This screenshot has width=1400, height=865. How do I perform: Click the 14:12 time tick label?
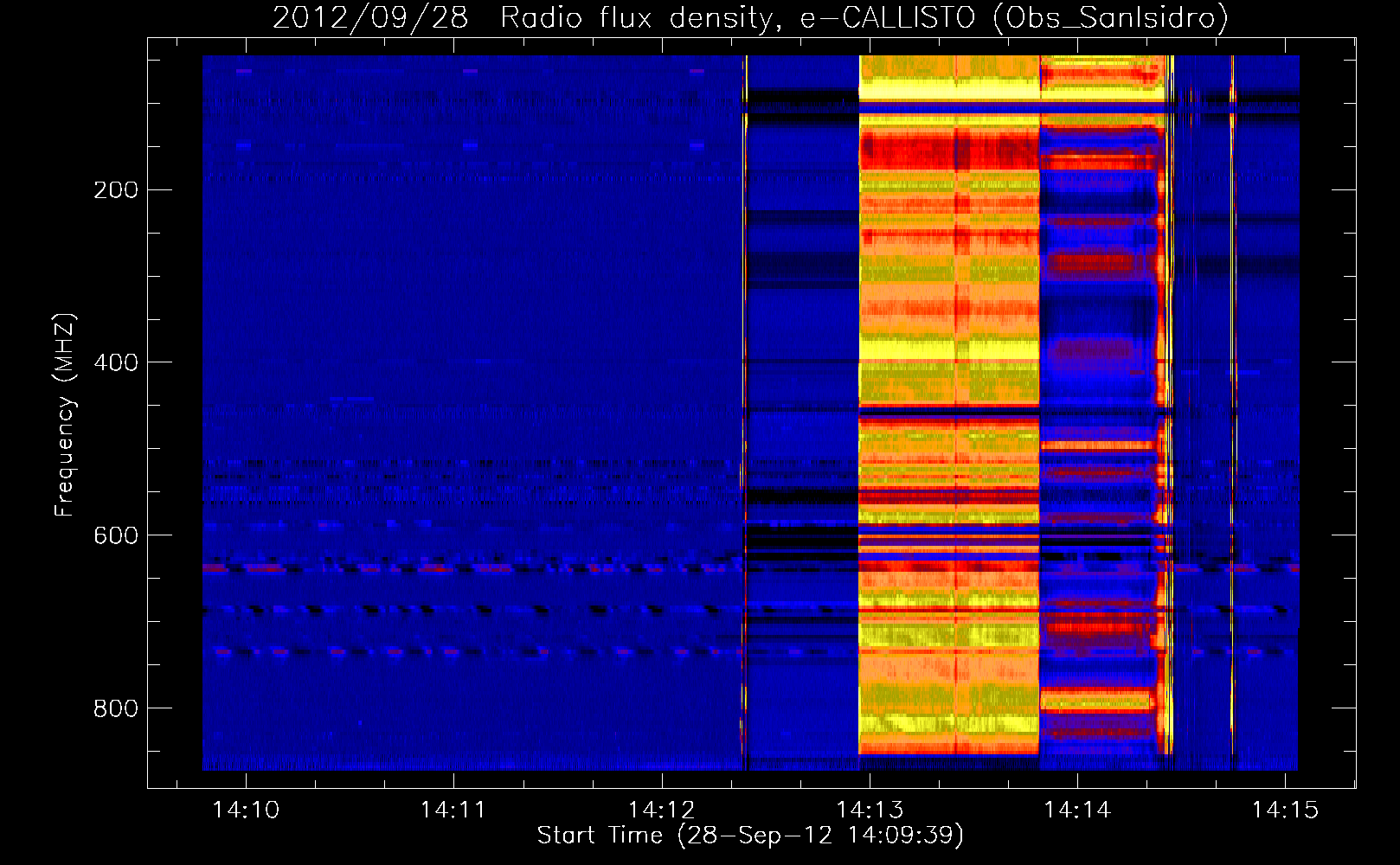pos(662,810)
